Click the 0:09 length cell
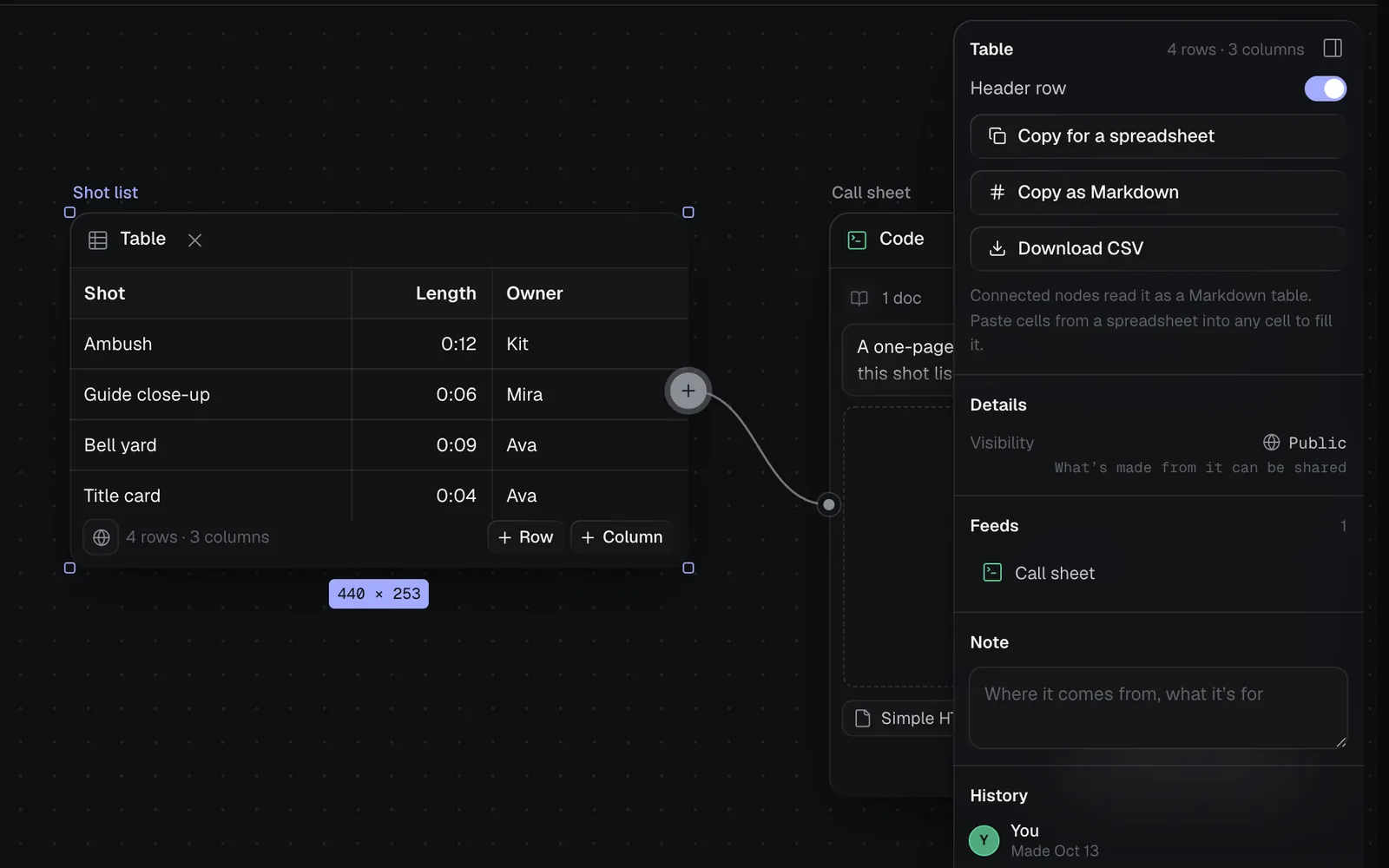Image resolution: width=1389 pixels, height=868 pixels. [x=422, y=445]
